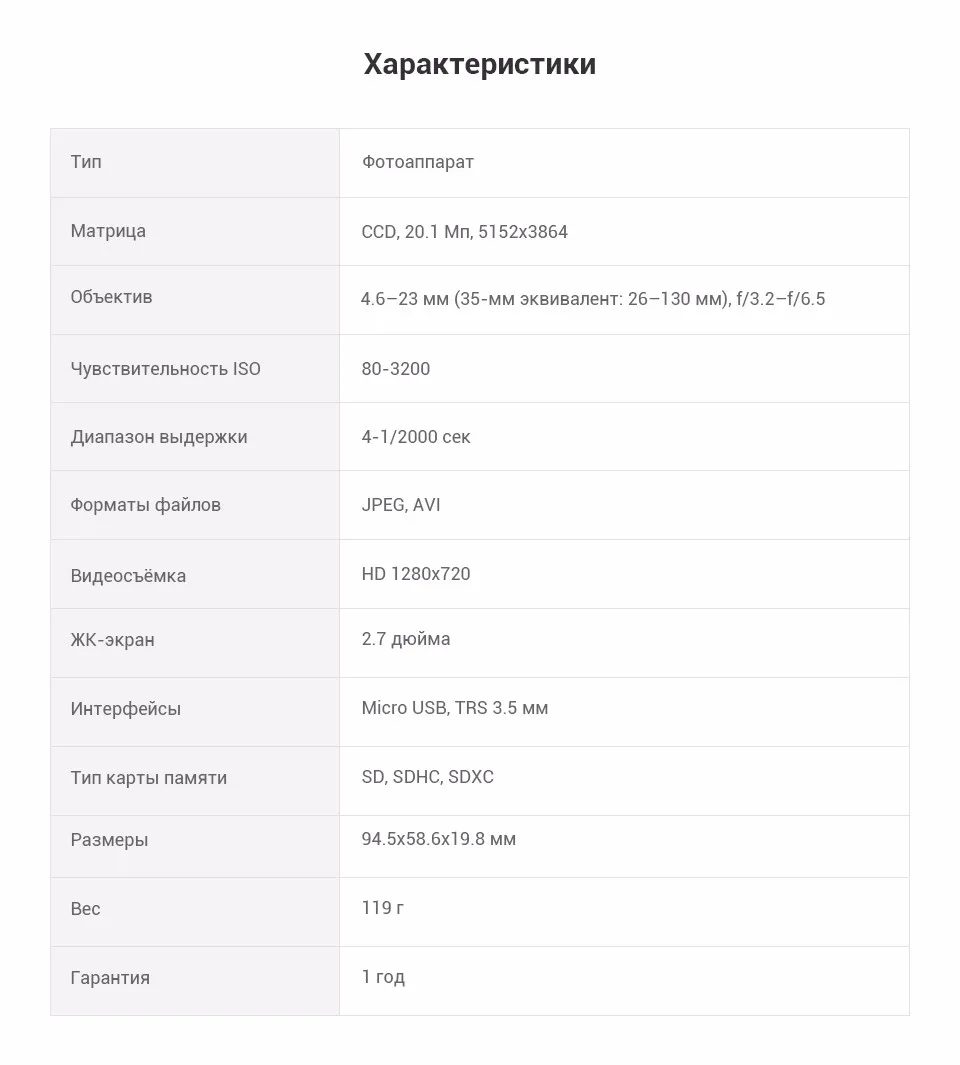Select the 80-3200 ISO value
The image size is (960, 1065).
[x=396, y=369]
